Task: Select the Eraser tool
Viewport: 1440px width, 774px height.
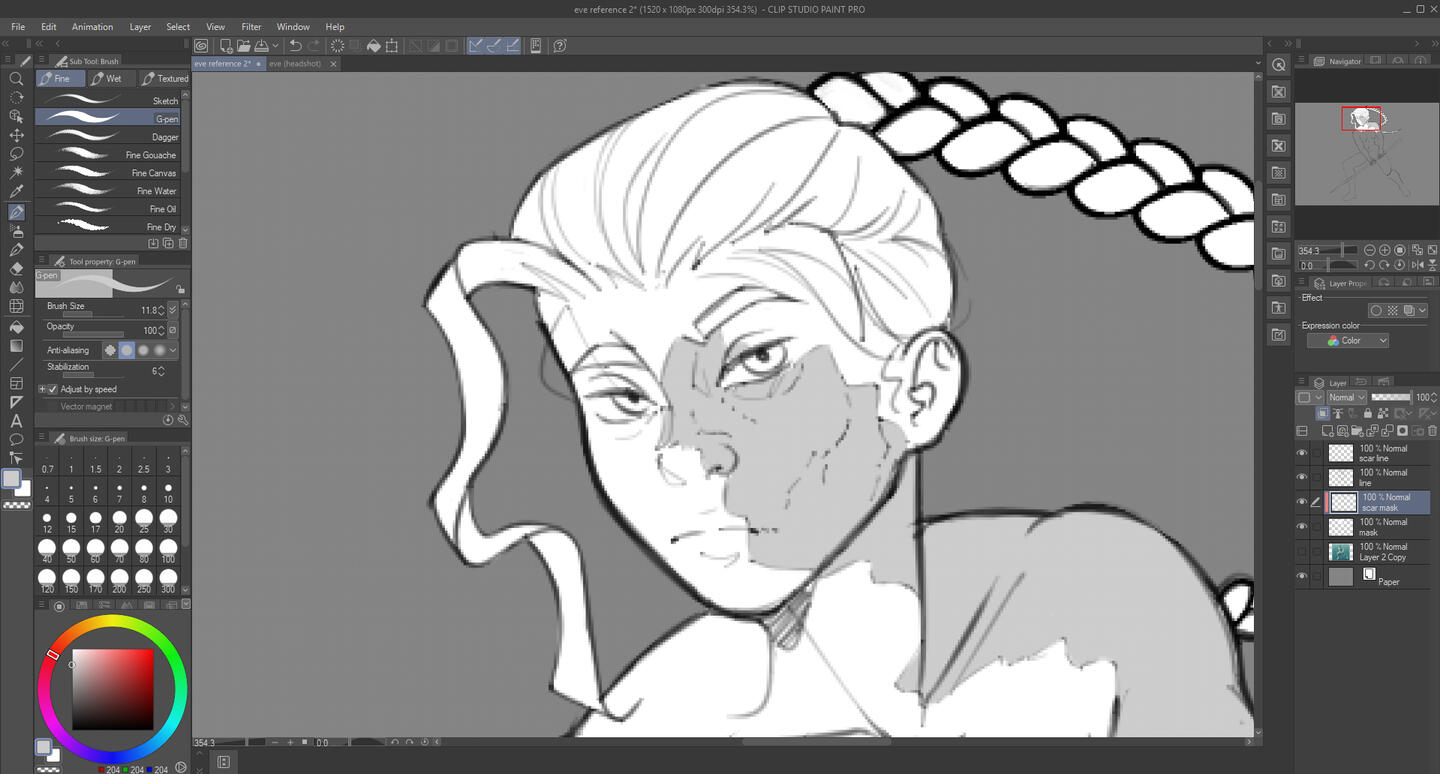Action: pos(16,268)
